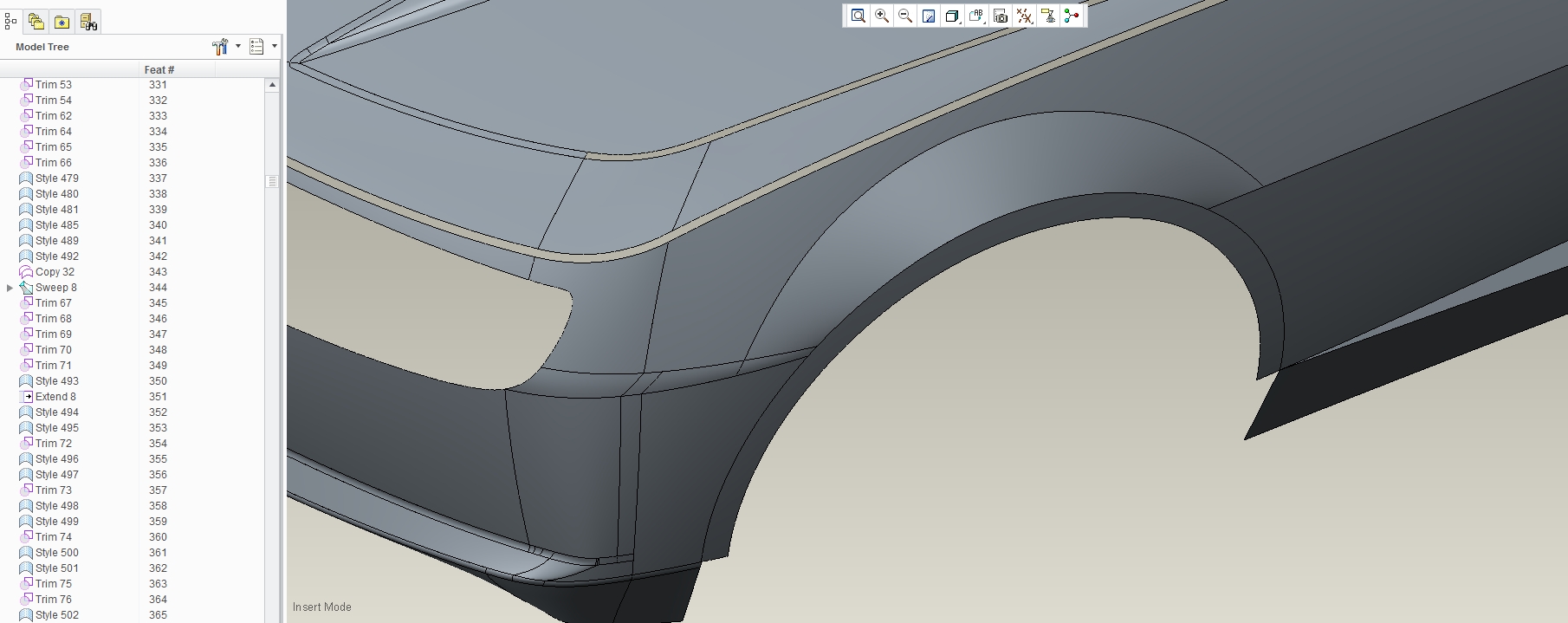This screenshot has width=1568, height=623.
Task: Click the Zoom In magnifier icon
Action: click(x=882, y=16)
